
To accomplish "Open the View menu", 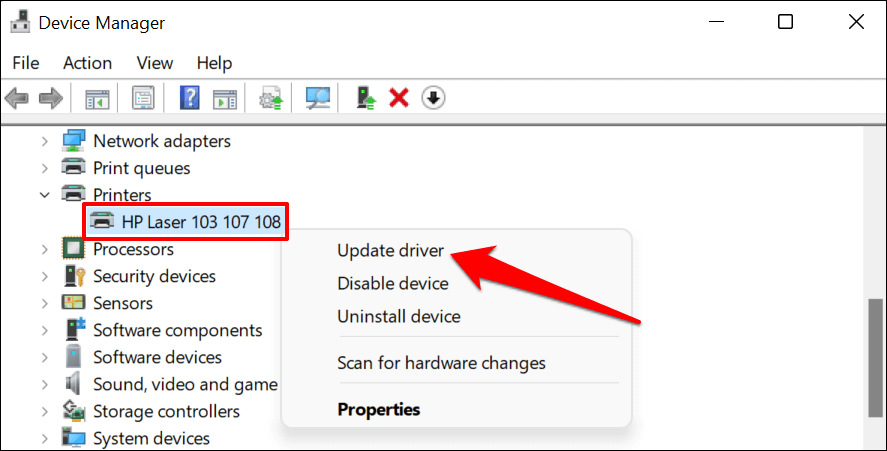I will 154,63.
